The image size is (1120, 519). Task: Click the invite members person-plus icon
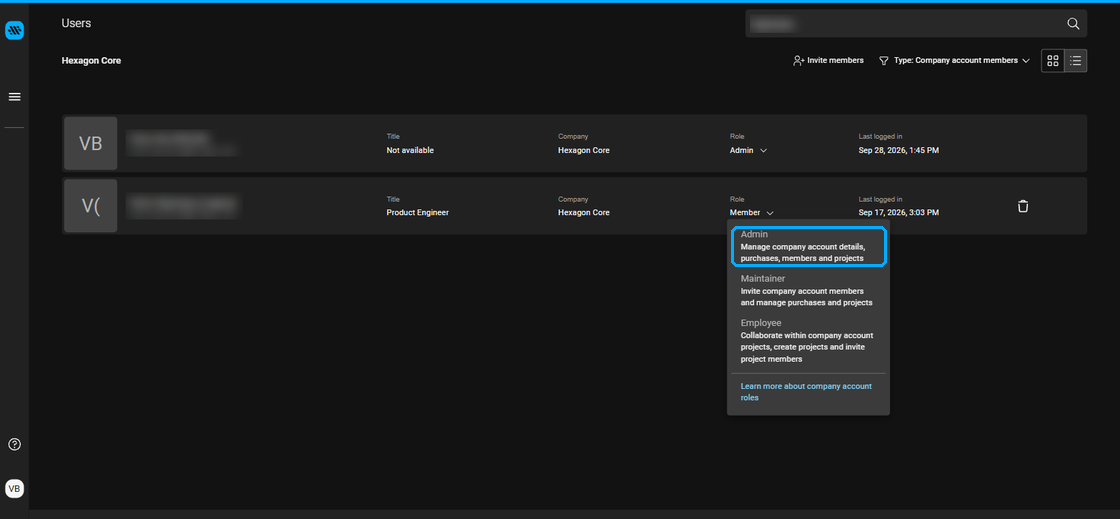tap(799, 61)
